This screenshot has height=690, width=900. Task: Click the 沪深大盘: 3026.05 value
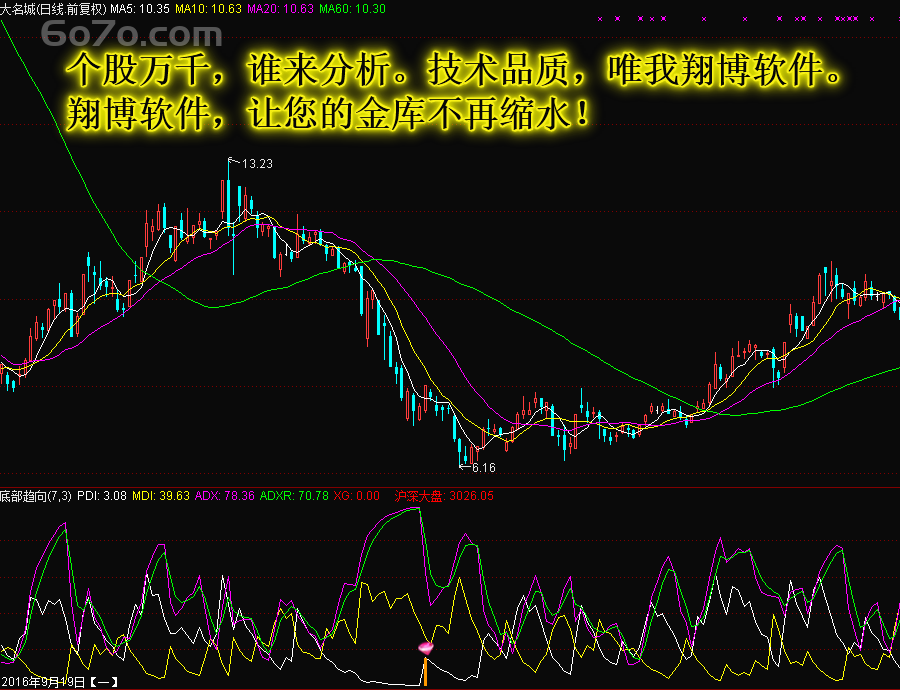click(444, 495)
